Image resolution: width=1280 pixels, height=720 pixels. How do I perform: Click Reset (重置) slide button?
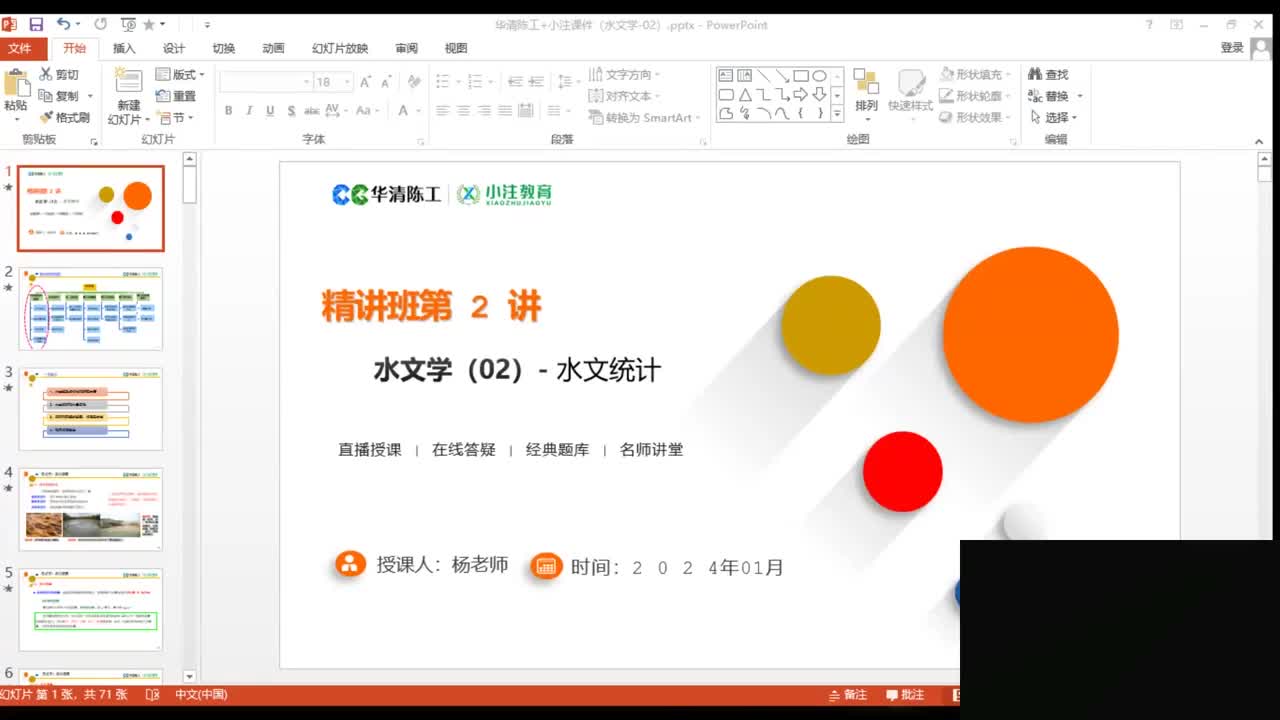click(x=176, y=96)
